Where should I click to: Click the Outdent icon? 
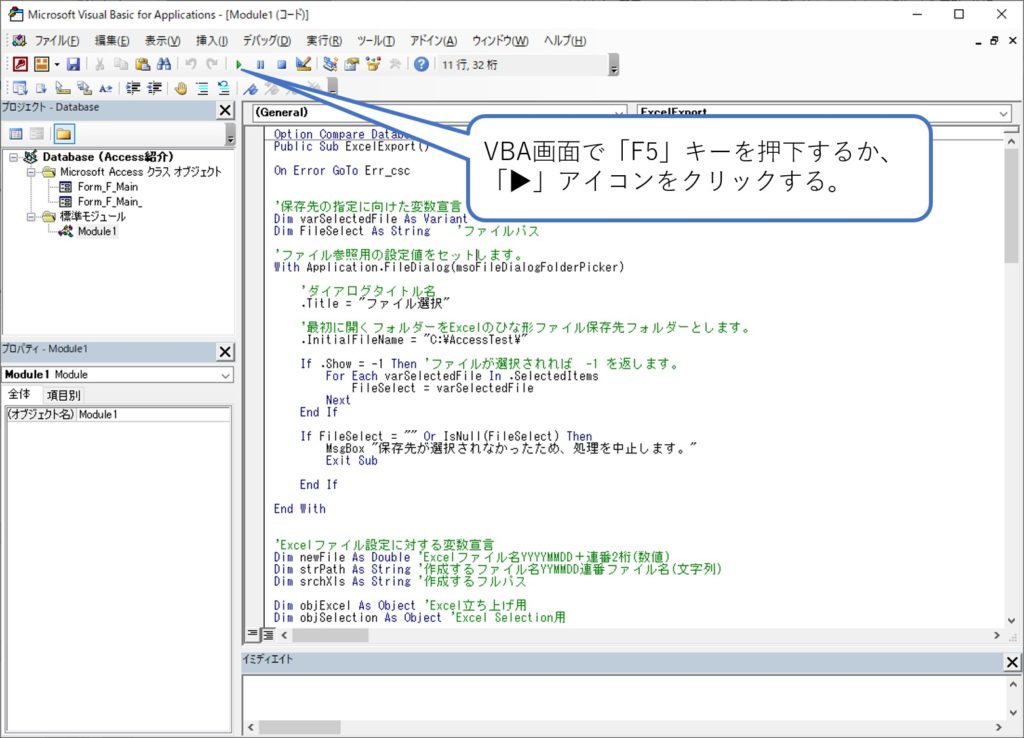click(155, 88)
